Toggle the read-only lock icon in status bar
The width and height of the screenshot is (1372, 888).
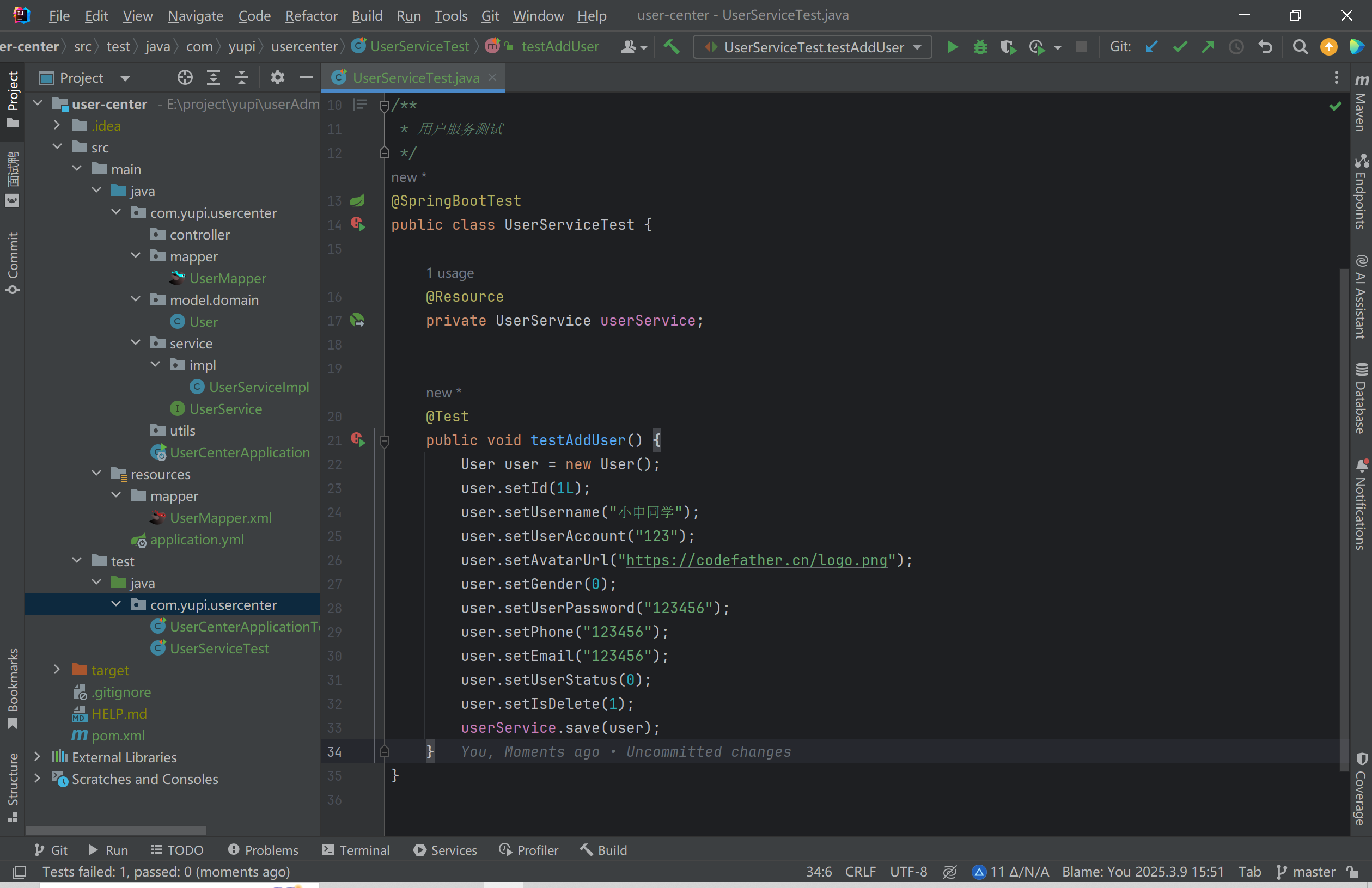[x=1352, y=871]
